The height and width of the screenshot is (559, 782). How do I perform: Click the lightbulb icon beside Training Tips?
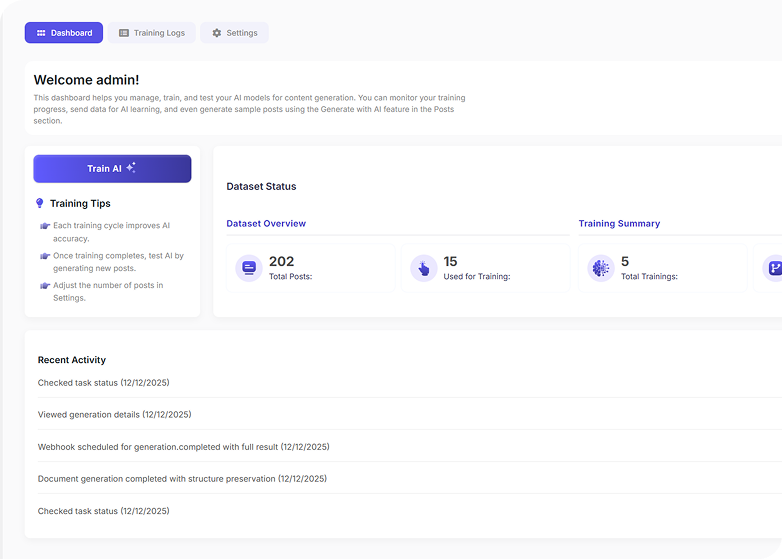tap(40, 203)
